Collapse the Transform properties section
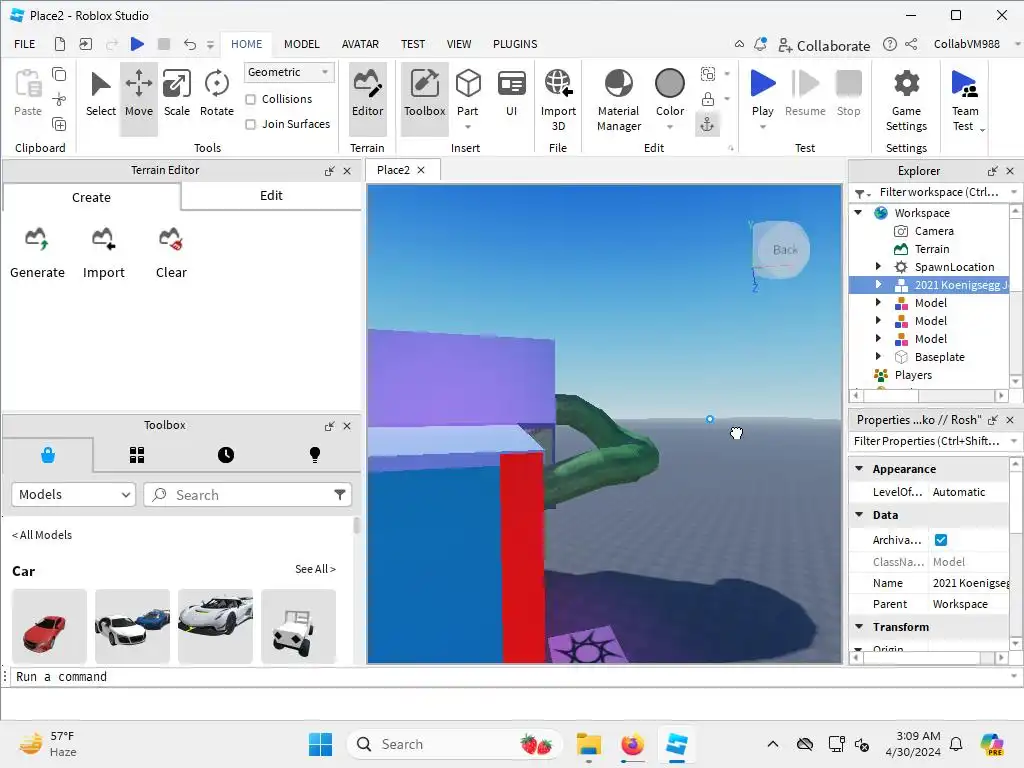 (x=859, y=626)
